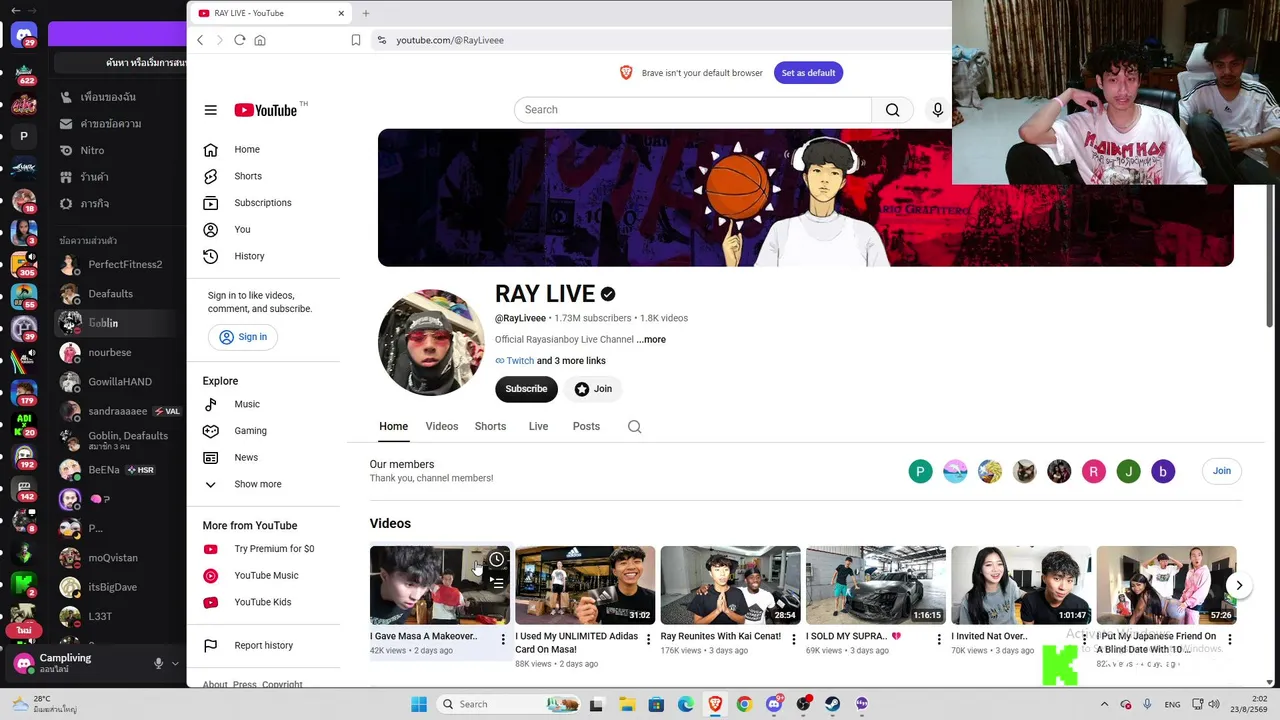1280x720 pixels.
Task: Subscribe to the RAY LIVE channel
Action: (x=526, y=389)
